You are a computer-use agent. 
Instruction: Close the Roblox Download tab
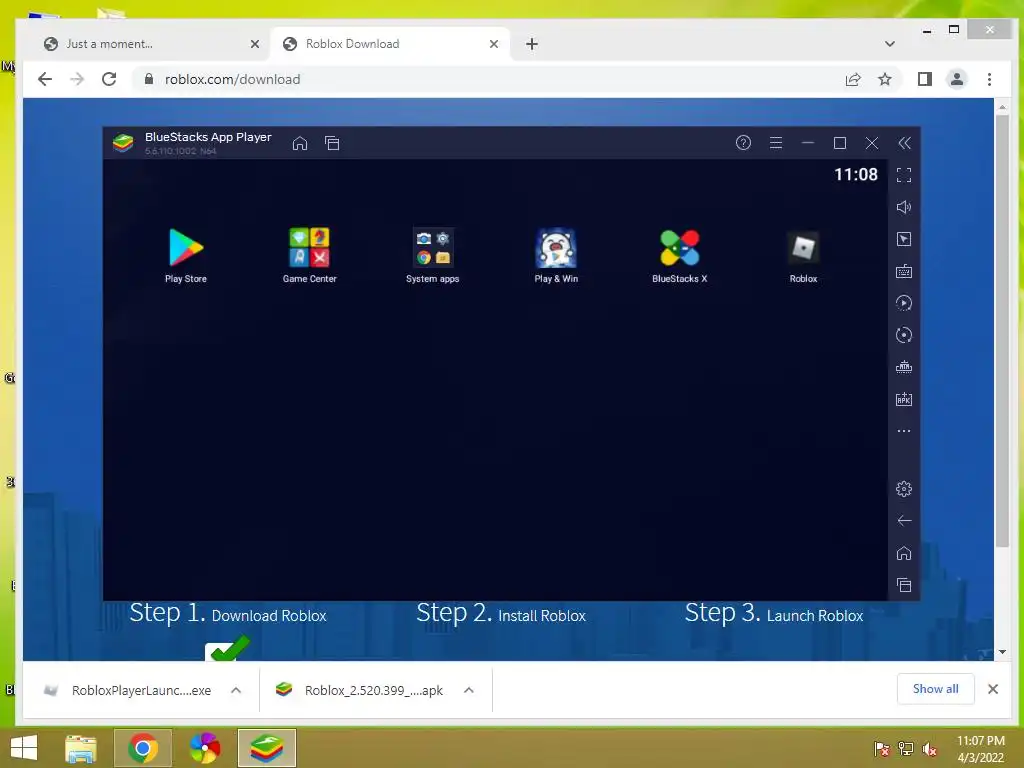(x=494, y=44)
